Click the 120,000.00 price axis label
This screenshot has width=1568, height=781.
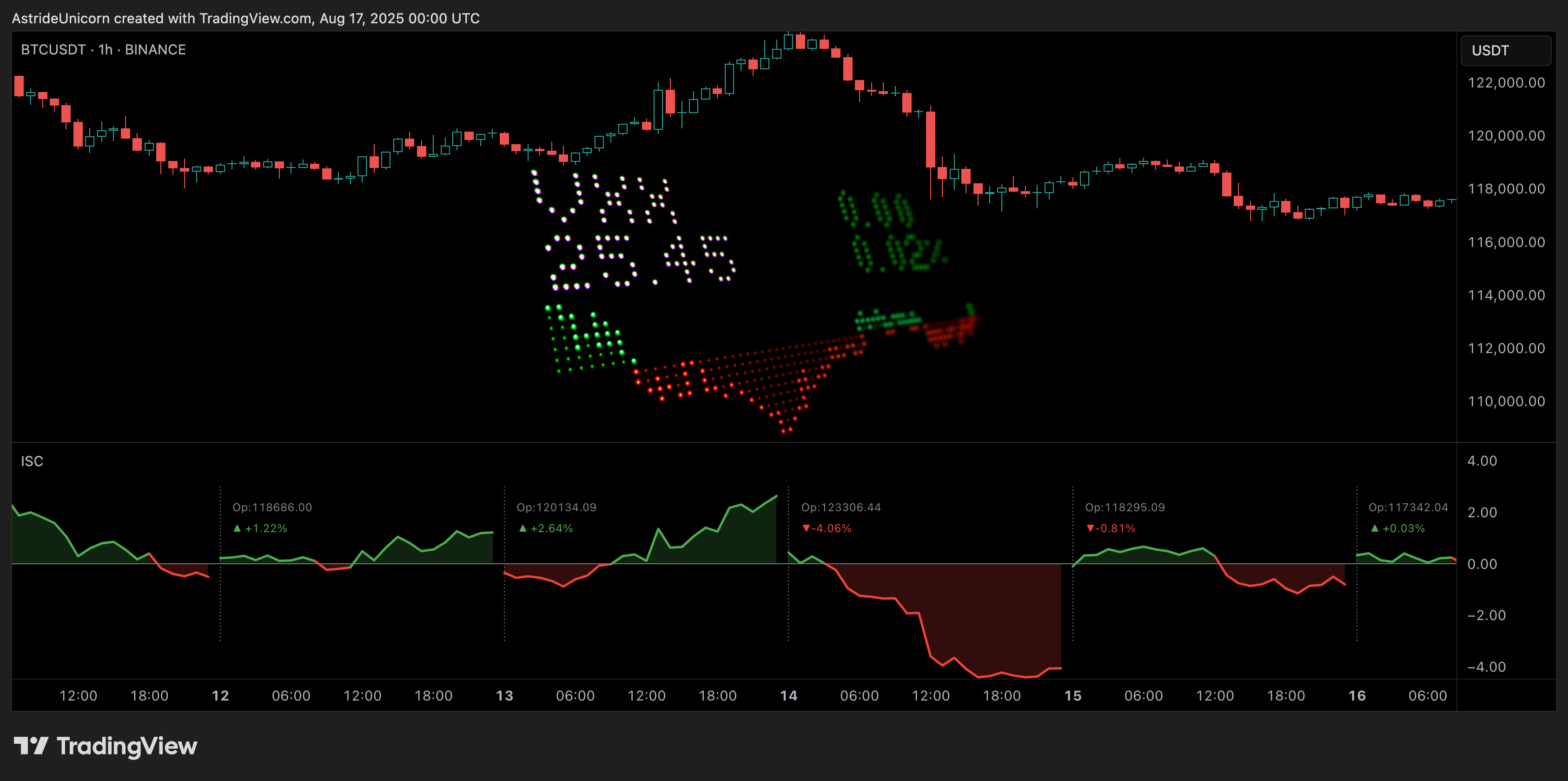pos(1507,136)
